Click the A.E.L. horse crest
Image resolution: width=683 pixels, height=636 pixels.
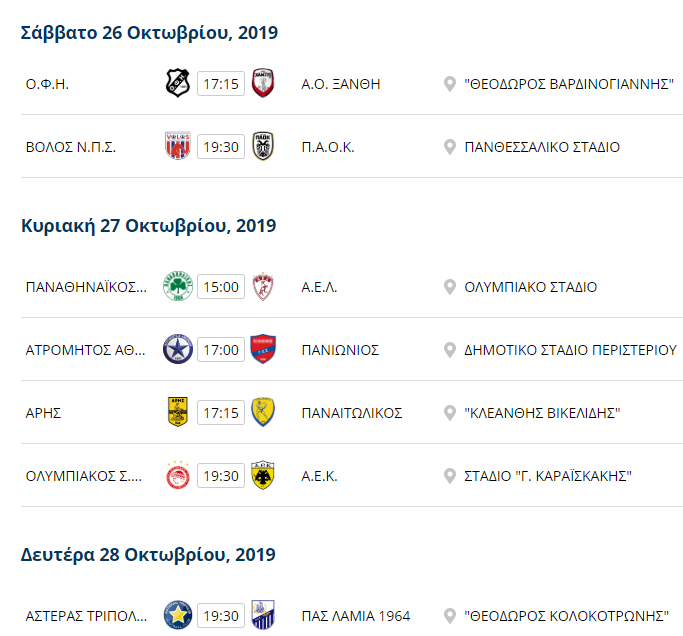click(263, 287)
